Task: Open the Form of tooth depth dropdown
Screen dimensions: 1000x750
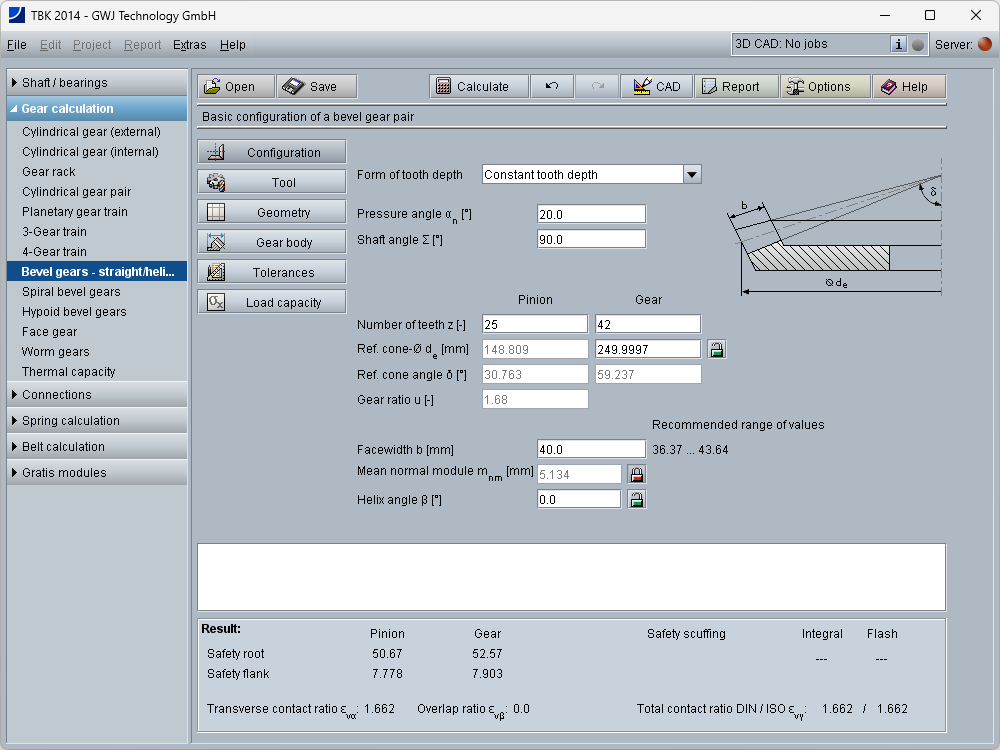Action: [691, 175]
